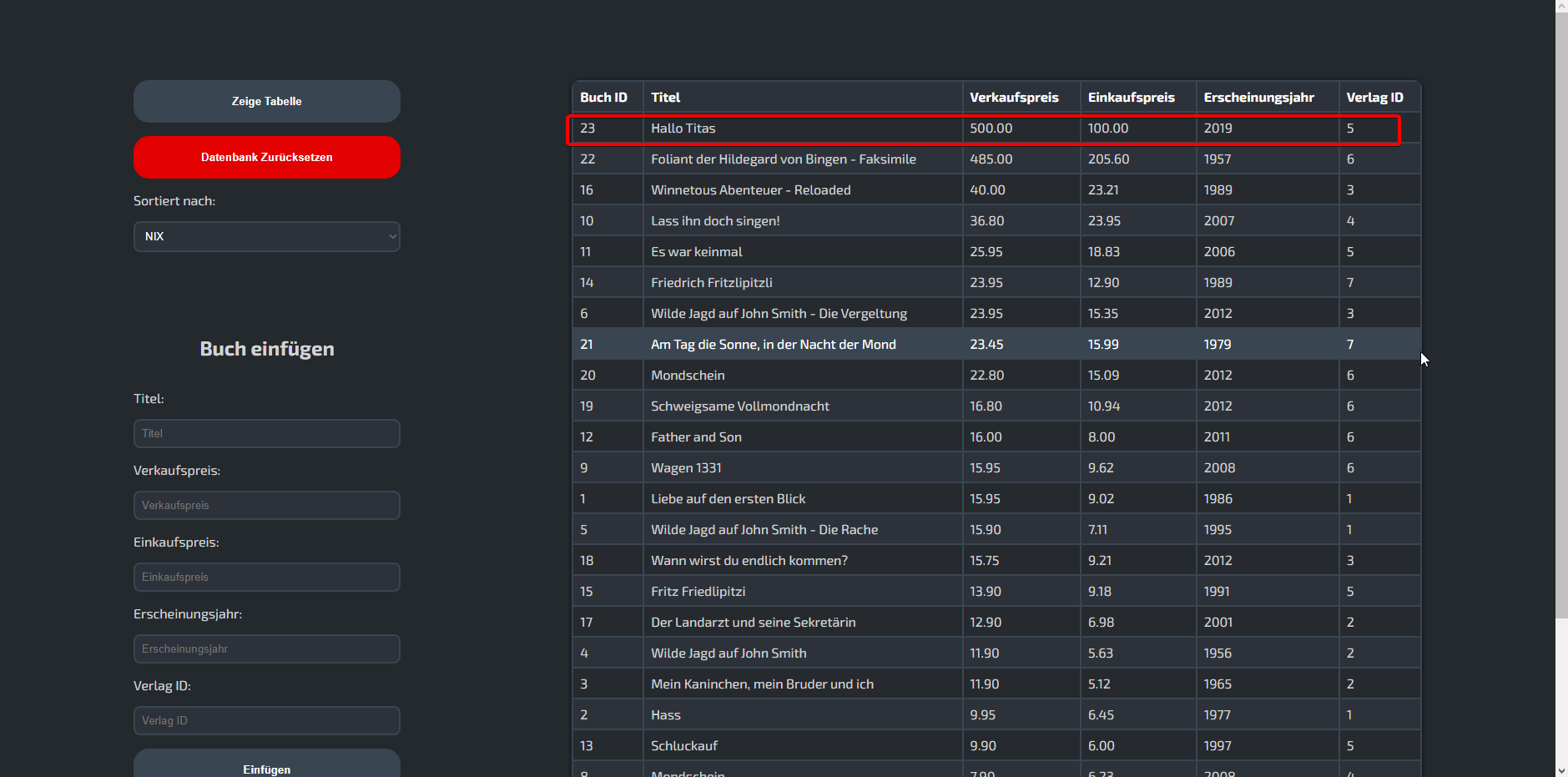Viewport: 1568px width, 777px height.
Task: Open the Sortiert nach dropdown showing NIX
Action: (266, 236)
